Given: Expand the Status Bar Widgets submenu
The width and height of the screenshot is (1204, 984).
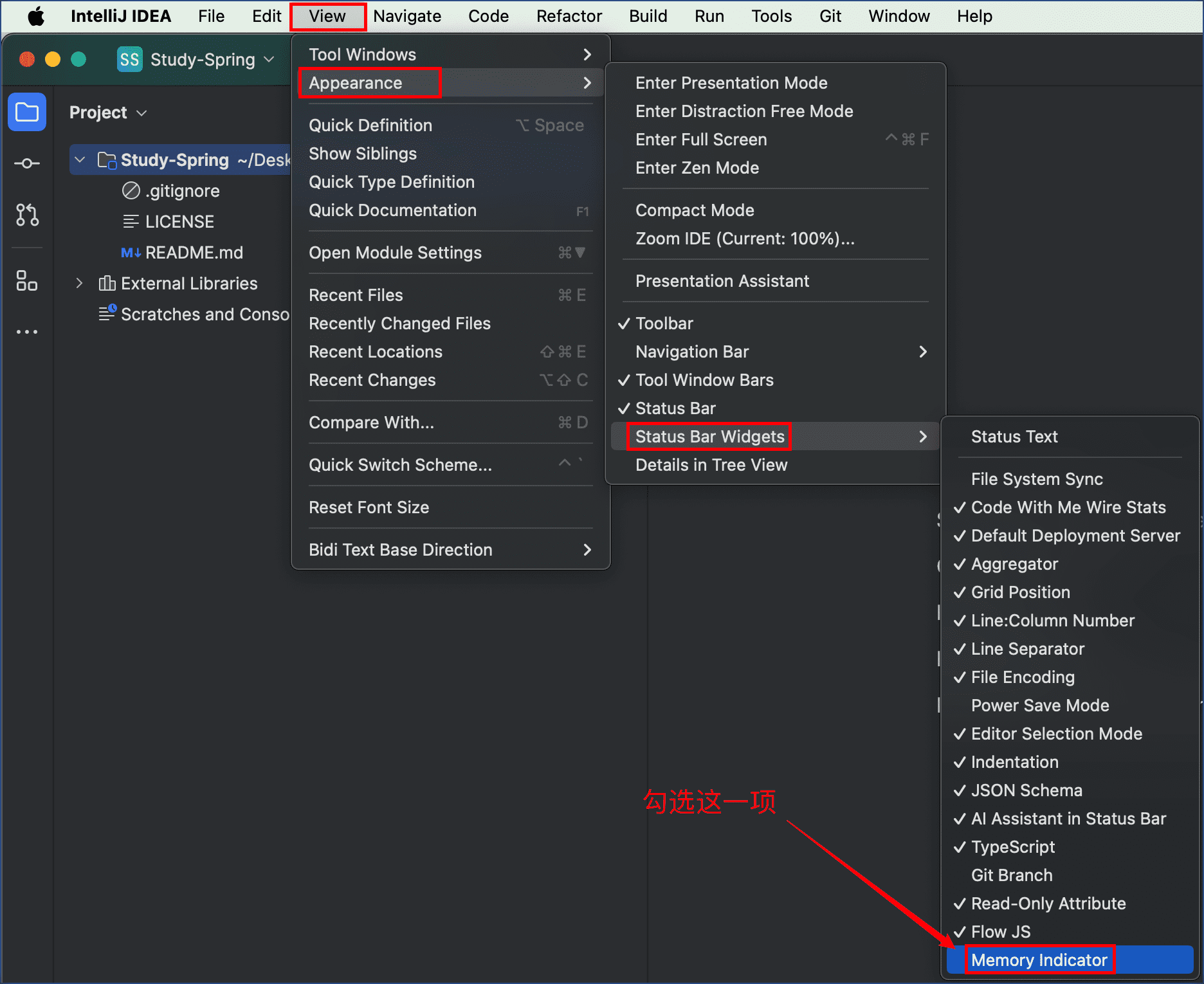Looking at the screenshot, I should 776,437.
